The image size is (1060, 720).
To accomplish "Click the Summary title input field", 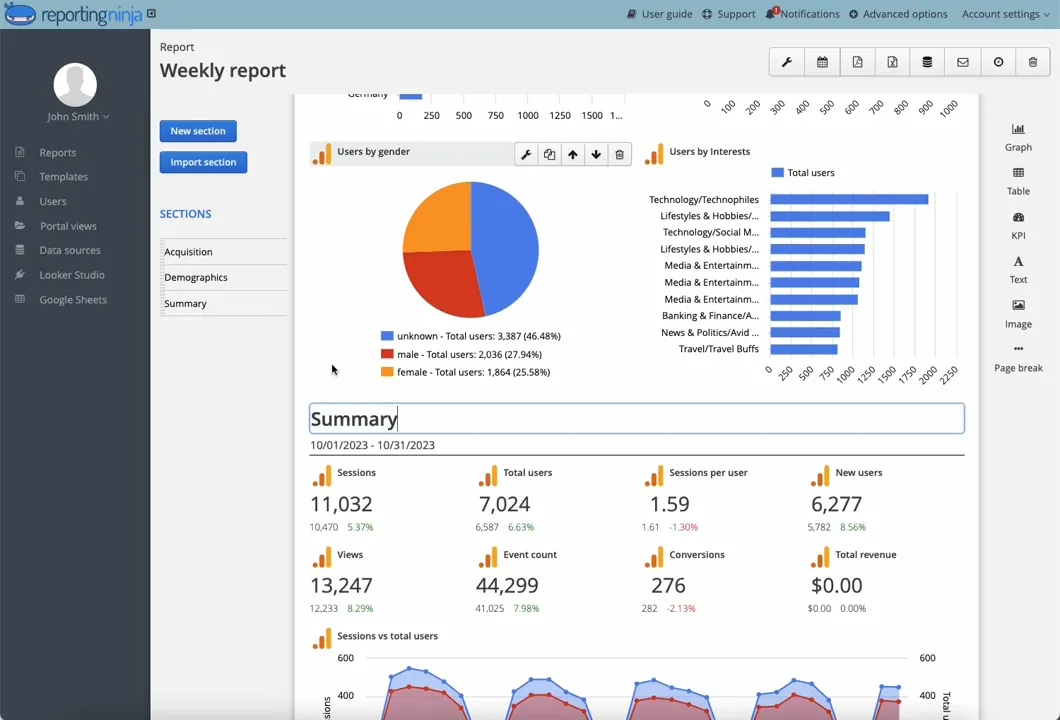I will [637, 418].
